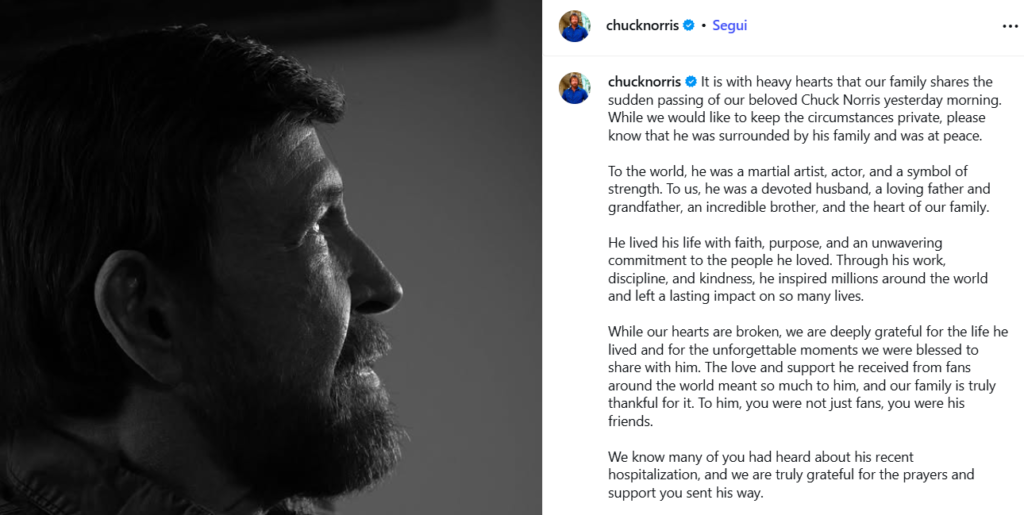This screenshot has height=515, width=1024.
Task: Open the three-dot more options menu
Action: 1010,26
